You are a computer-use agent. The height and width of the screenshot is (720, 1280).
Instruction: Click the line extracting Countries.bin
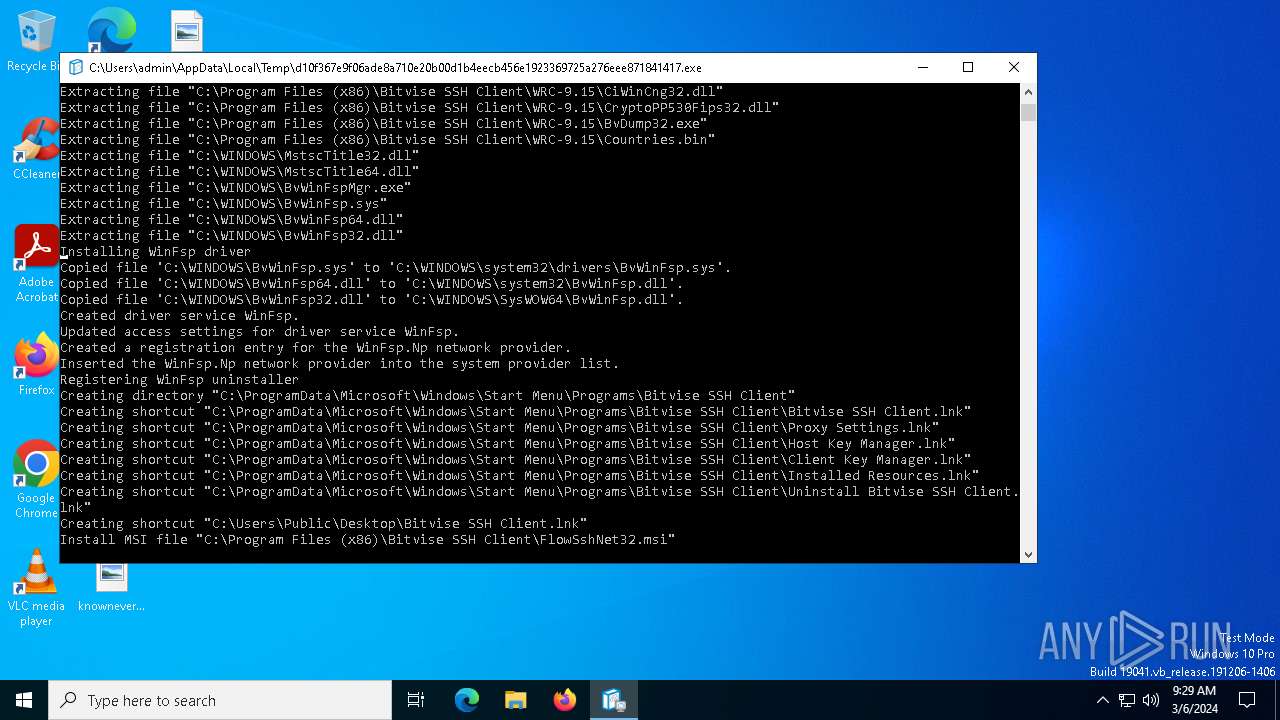click(387, 139)
